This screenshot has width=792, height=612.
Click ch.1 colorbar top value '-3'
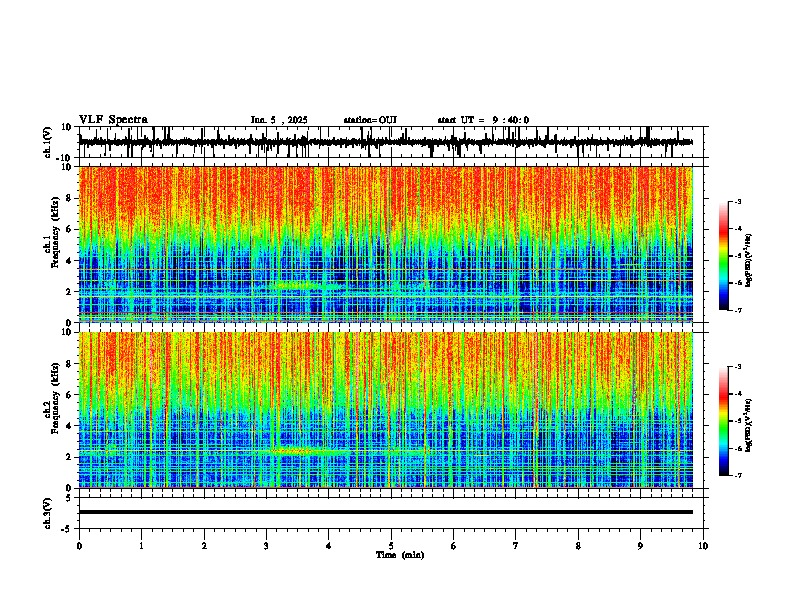tap(737, 201)
